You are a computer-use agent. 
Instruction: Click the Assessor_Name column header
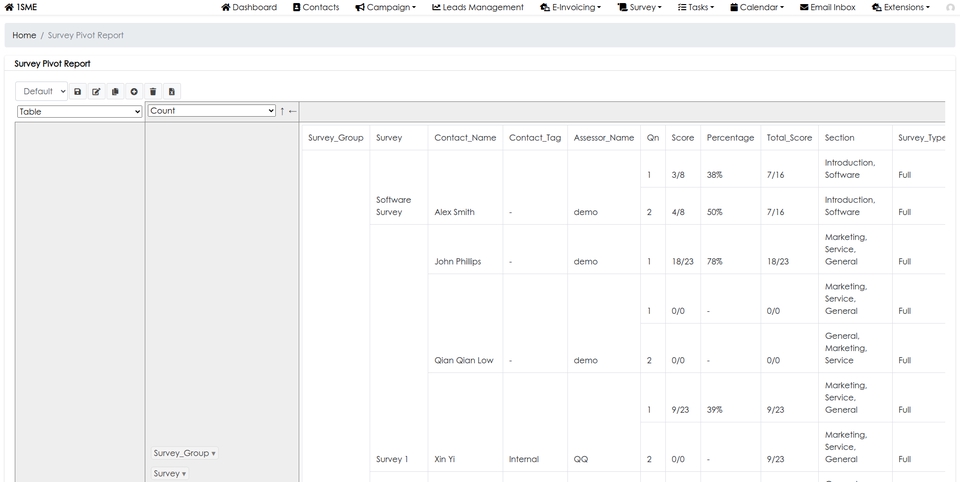pyautogui.click(x=604, y=138)
